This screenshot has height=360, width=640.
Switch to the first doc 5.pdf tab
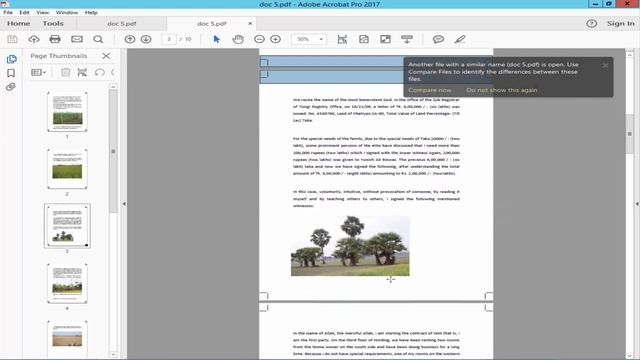(121, 24)
